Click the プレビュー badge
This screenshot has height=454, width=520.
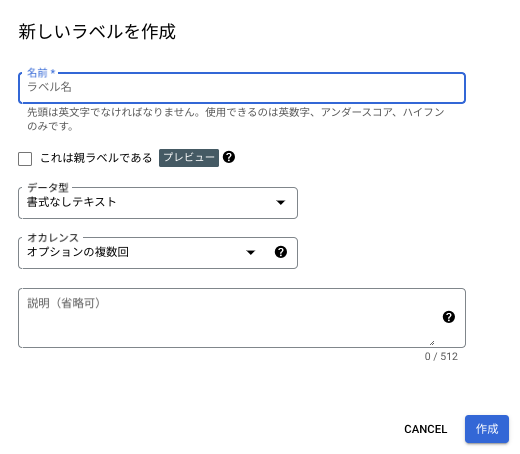pos(189,158)
